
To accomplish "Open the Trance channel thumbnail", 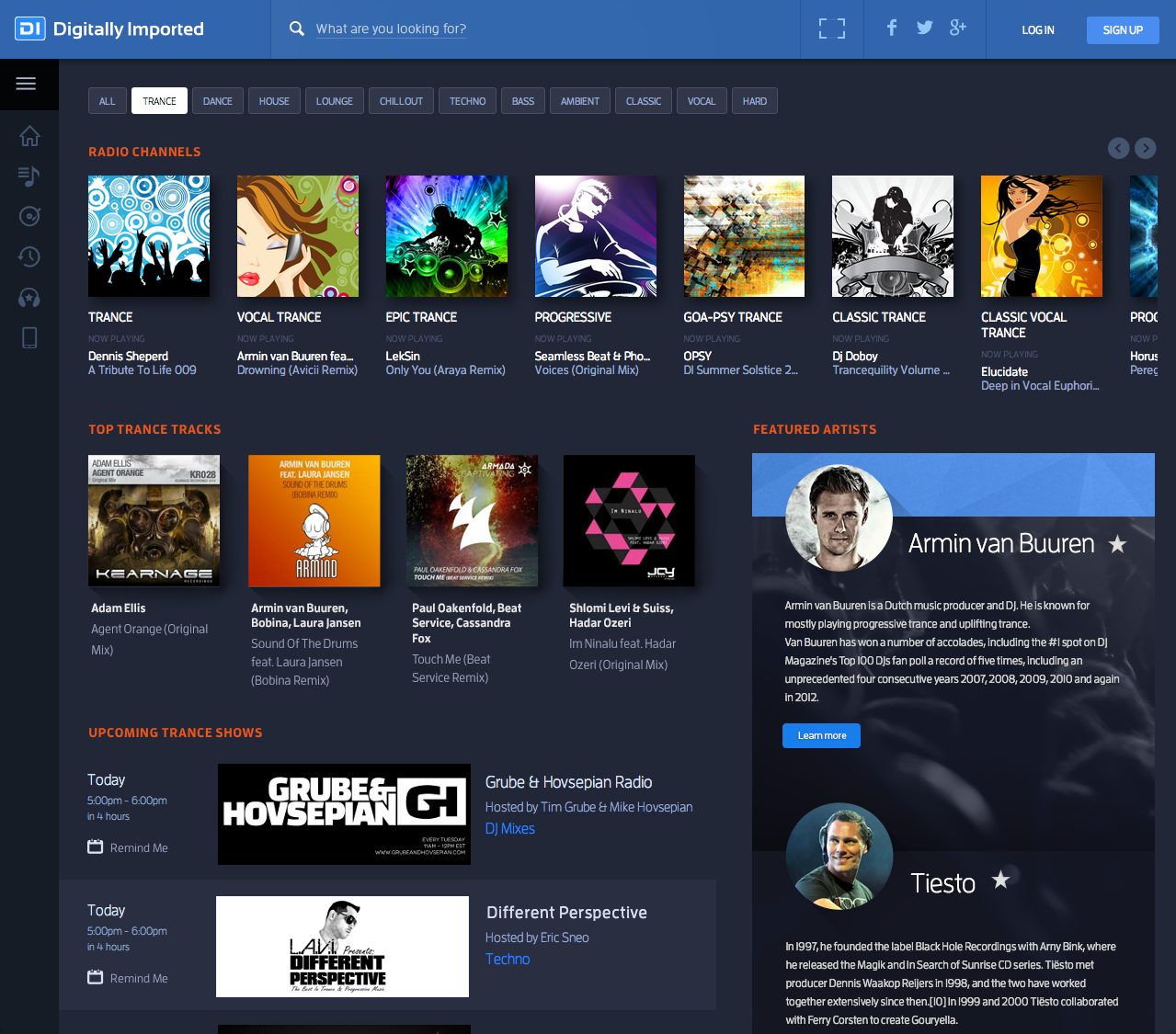I will [x=149, y=236].
